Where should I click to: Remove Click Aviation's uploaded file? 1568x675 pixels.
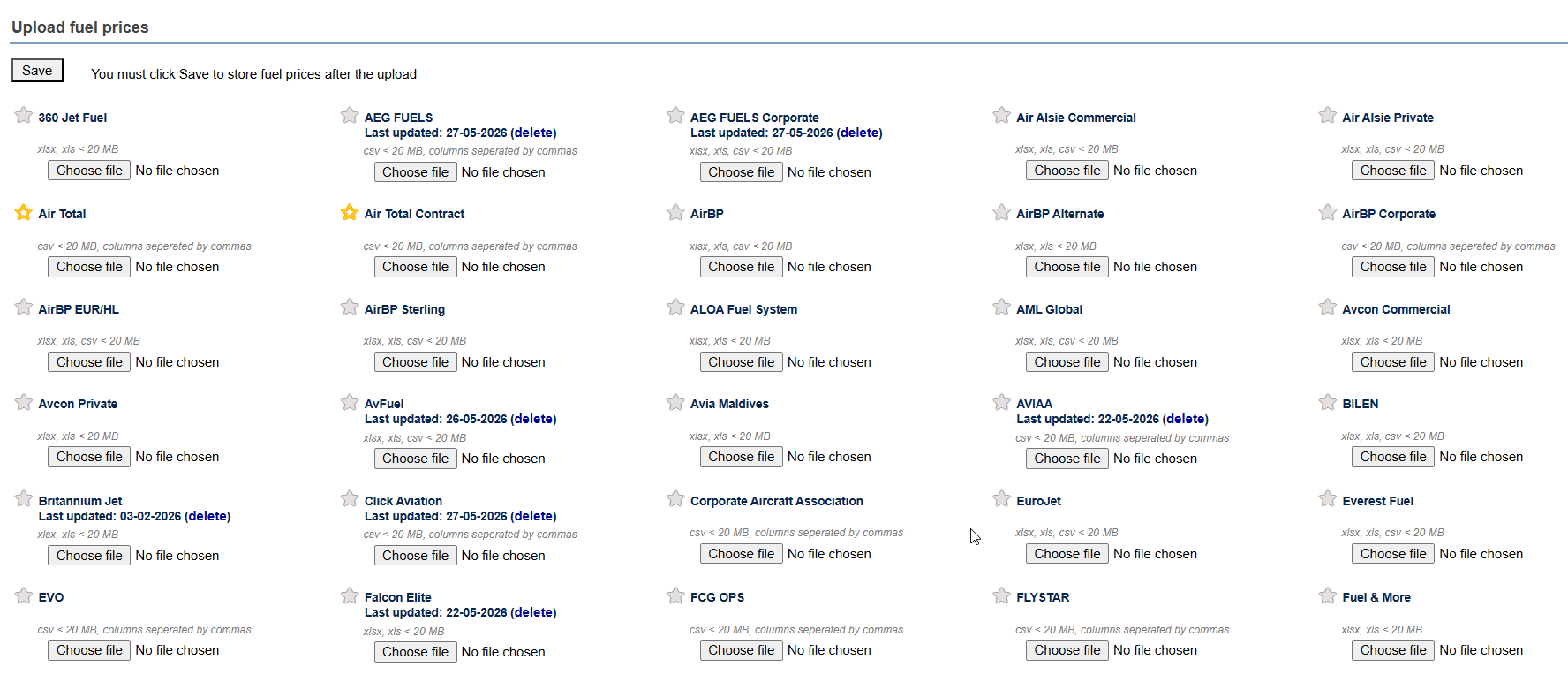tap(533, 516)
